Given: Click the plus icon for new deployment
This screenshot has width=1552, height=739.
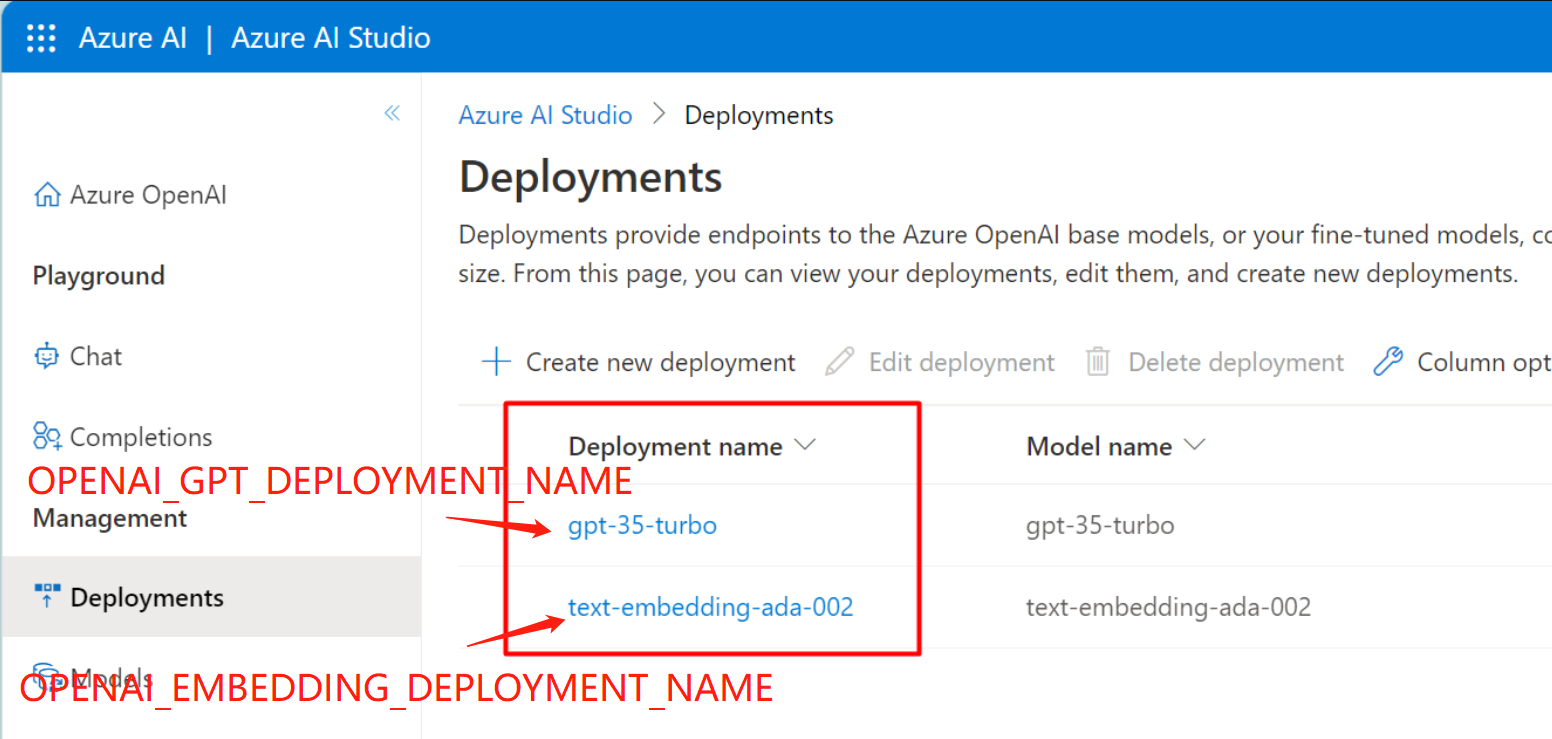Looking at the screenshot, I should tap(496, 362).
